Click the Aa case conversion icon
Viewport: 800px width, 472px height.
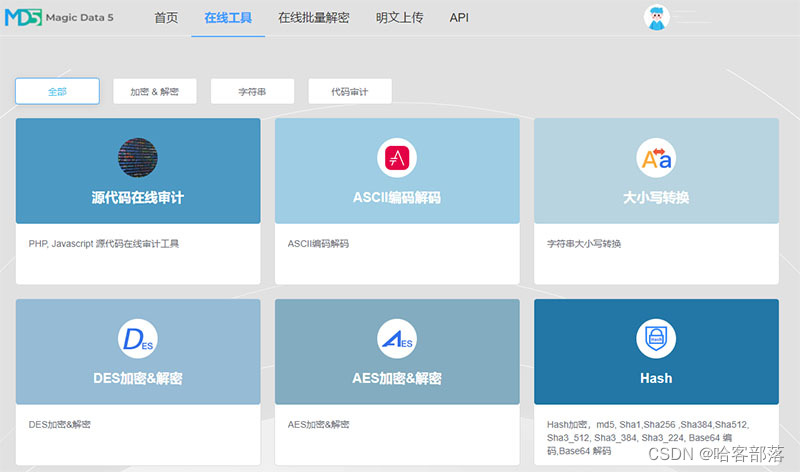point(656,158)
